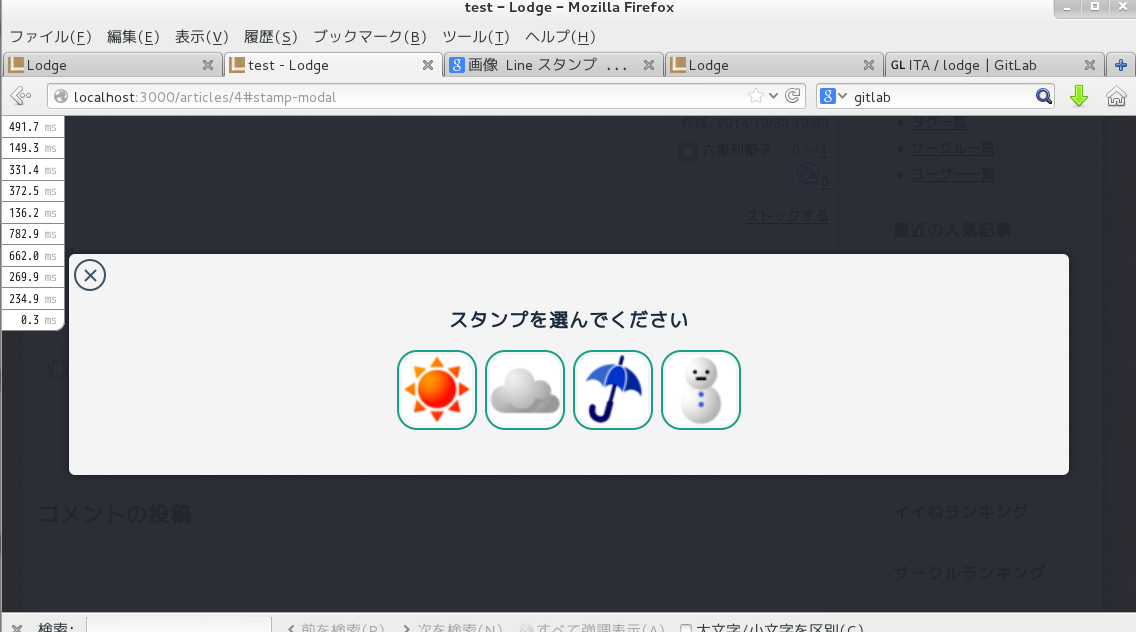The width and height of the screenshot is (1137, 632).
Task: Close the test - Lodge tab
Action: coord(428,65)
